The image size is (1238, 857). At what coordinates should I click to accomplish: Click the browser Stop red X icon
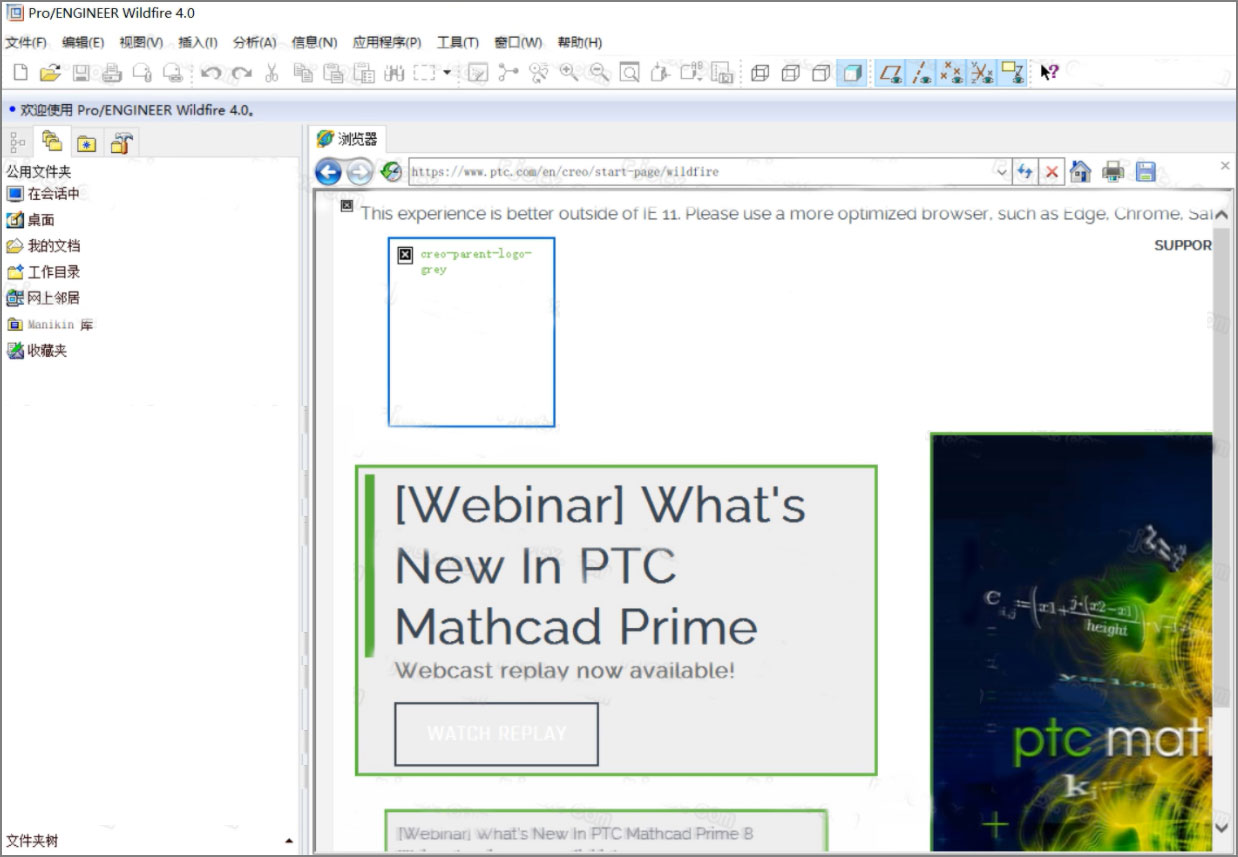[x=1051, y=172]
